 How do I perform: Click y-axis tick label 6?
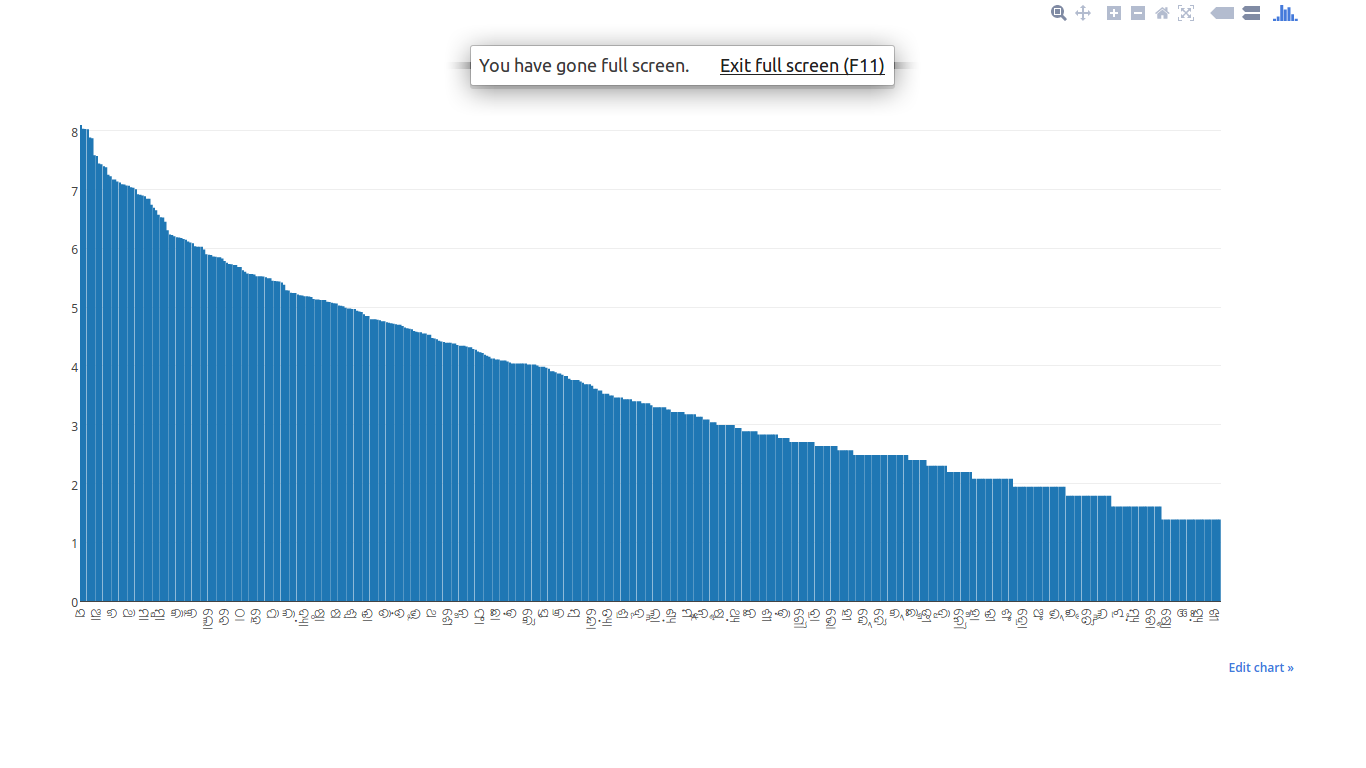[74, 250]
